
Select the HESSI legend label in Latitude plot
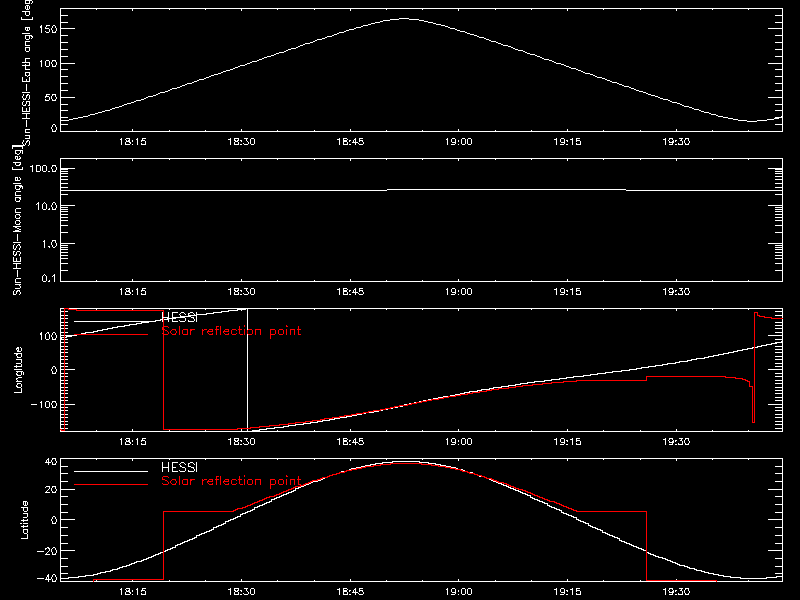[x=179, y=467]
